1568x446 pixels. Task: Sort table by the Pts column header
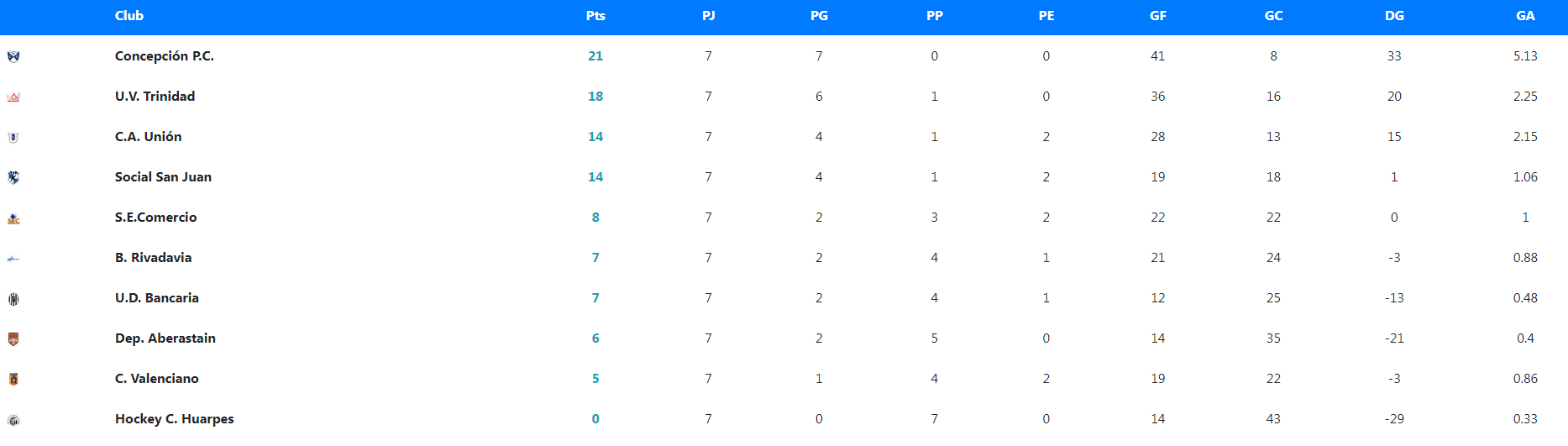(595, 16)
